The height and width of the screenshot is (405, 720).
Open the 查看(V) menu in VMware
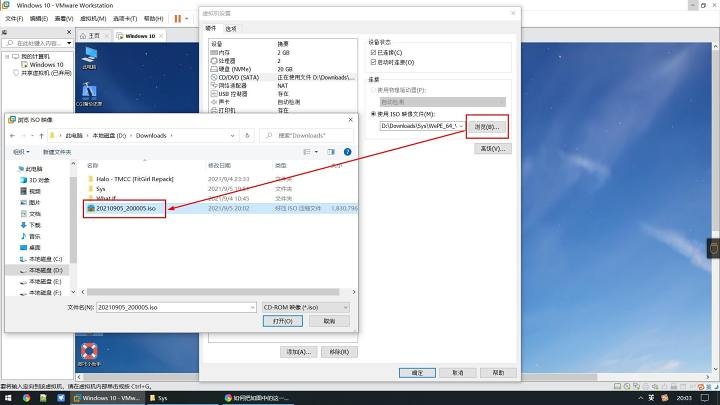63,19
